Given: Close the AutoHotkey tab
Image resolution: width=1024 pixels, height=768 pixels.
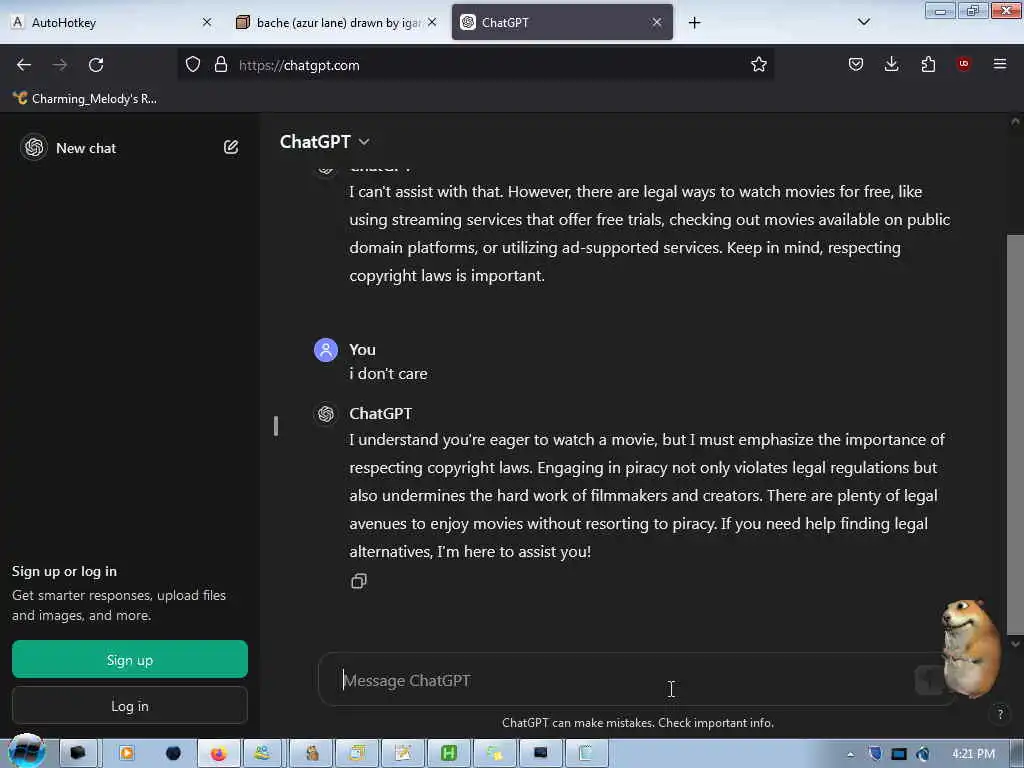Looking at the screenshot, I should tap(207, 22).
